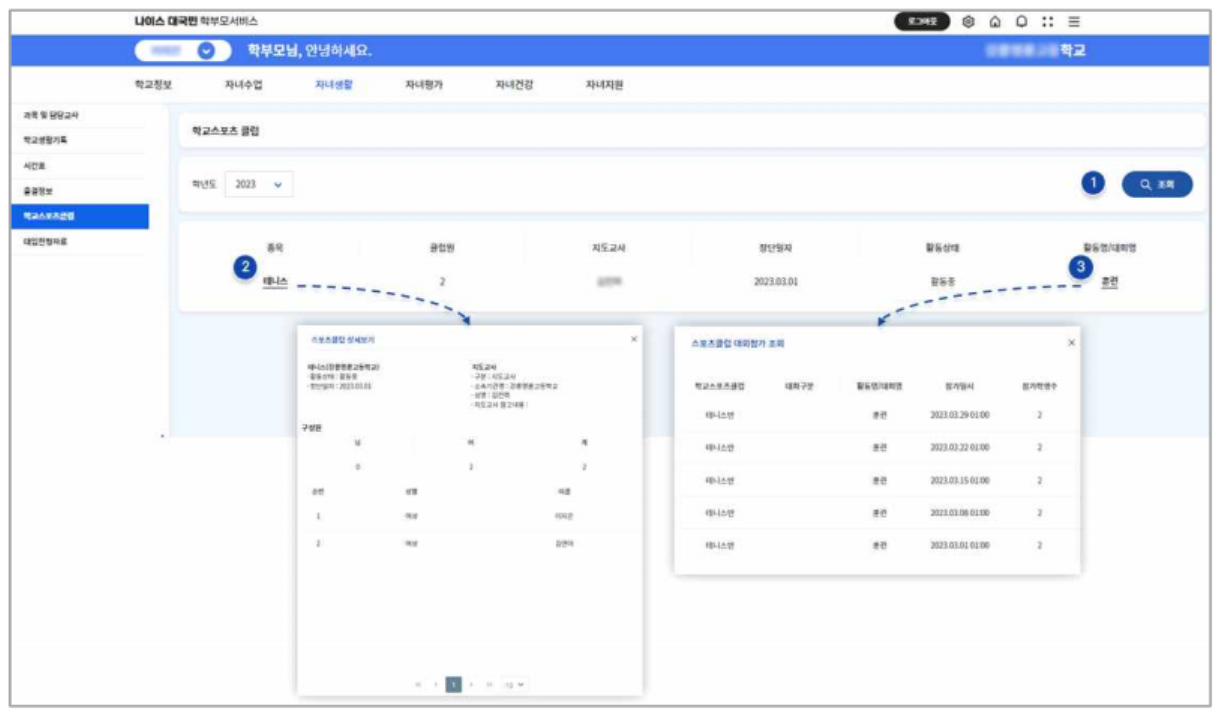Click the 2023.03.08 01:00 row in participation popup
Viewport: 1229px width, 720px height.
pos(877,513)
